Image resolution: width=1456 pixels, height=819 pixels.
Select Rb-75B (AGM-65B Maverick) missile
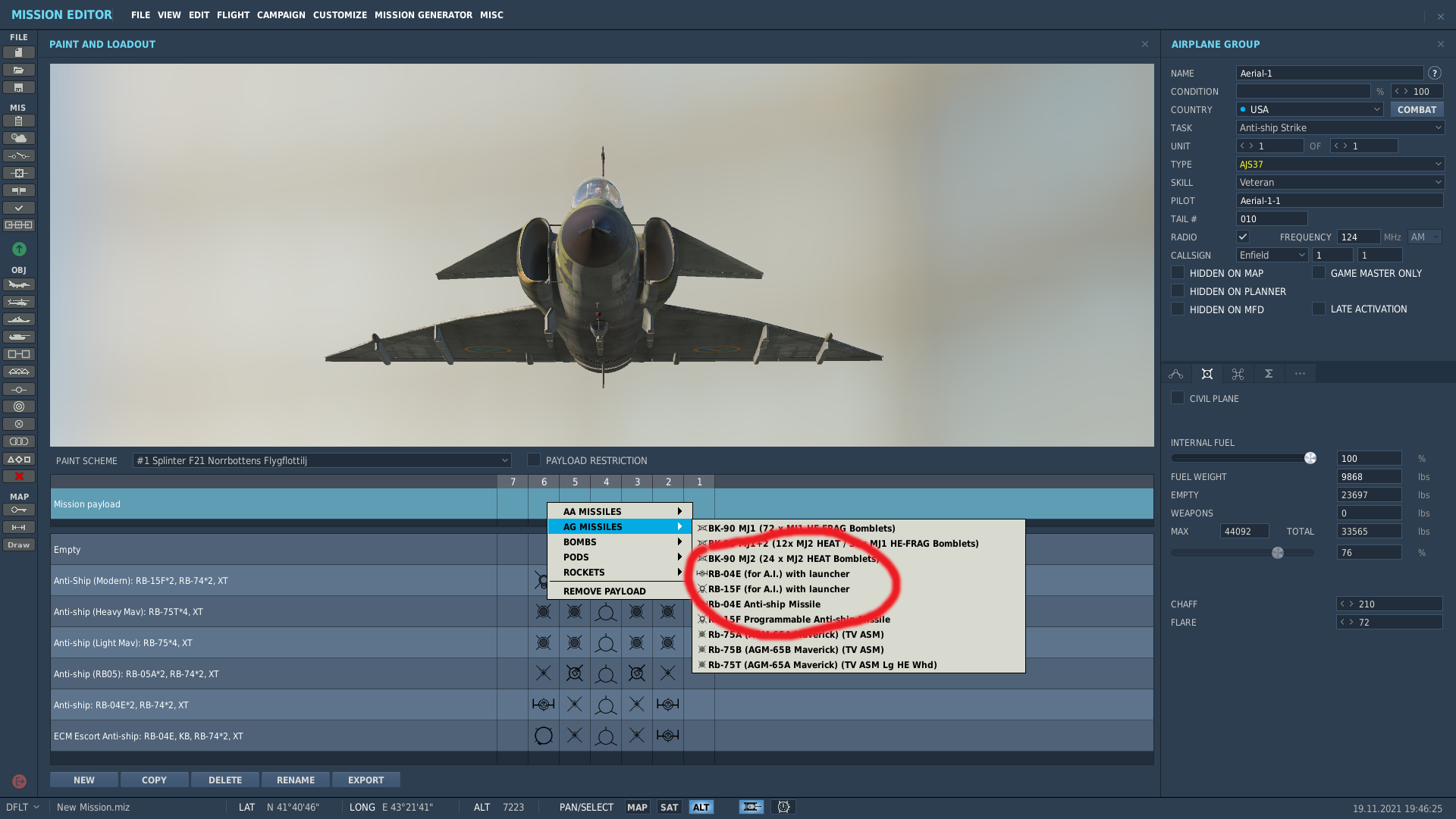coord(858,649)
